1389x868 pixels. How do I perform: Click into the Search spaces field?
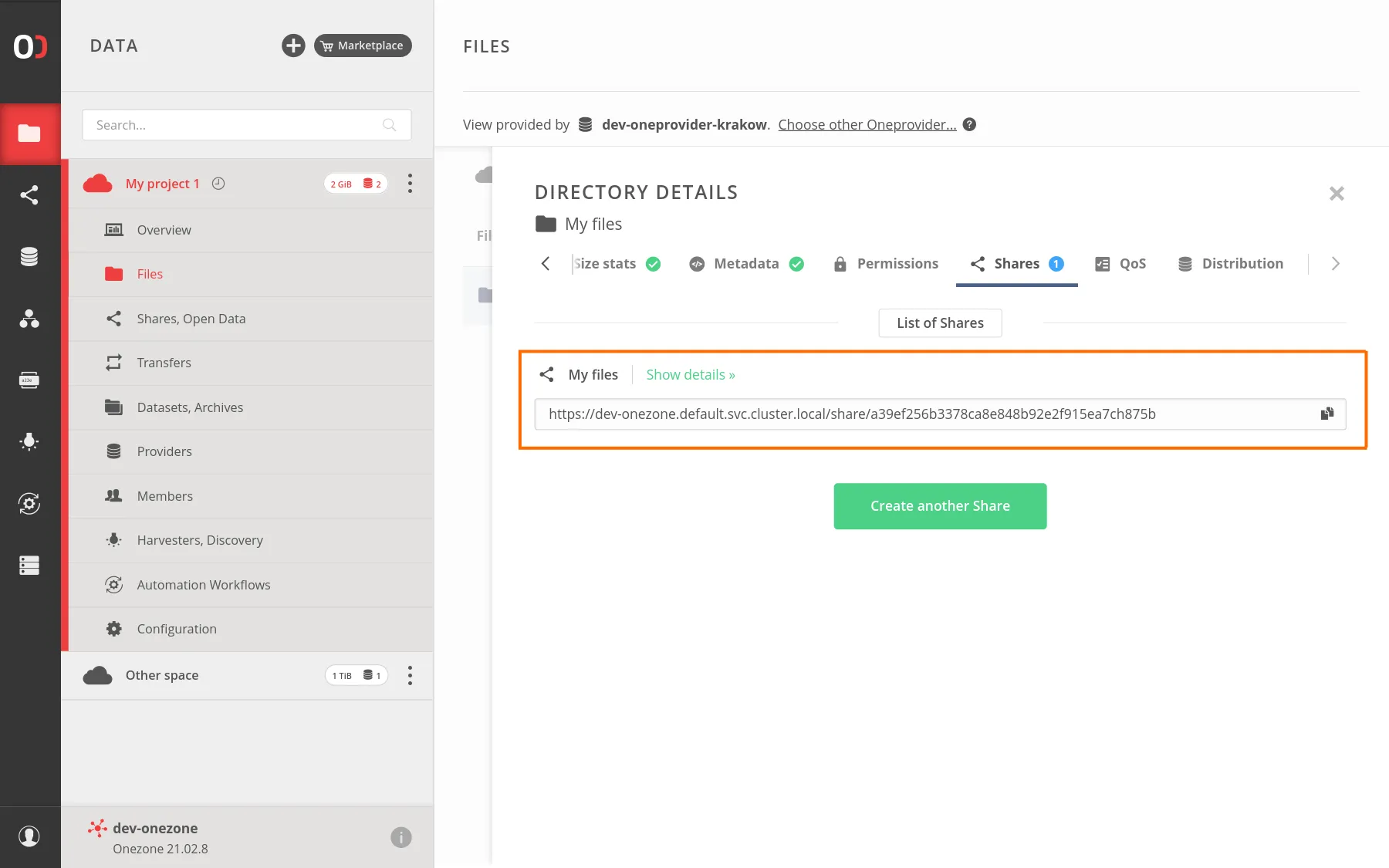[235, 125]
